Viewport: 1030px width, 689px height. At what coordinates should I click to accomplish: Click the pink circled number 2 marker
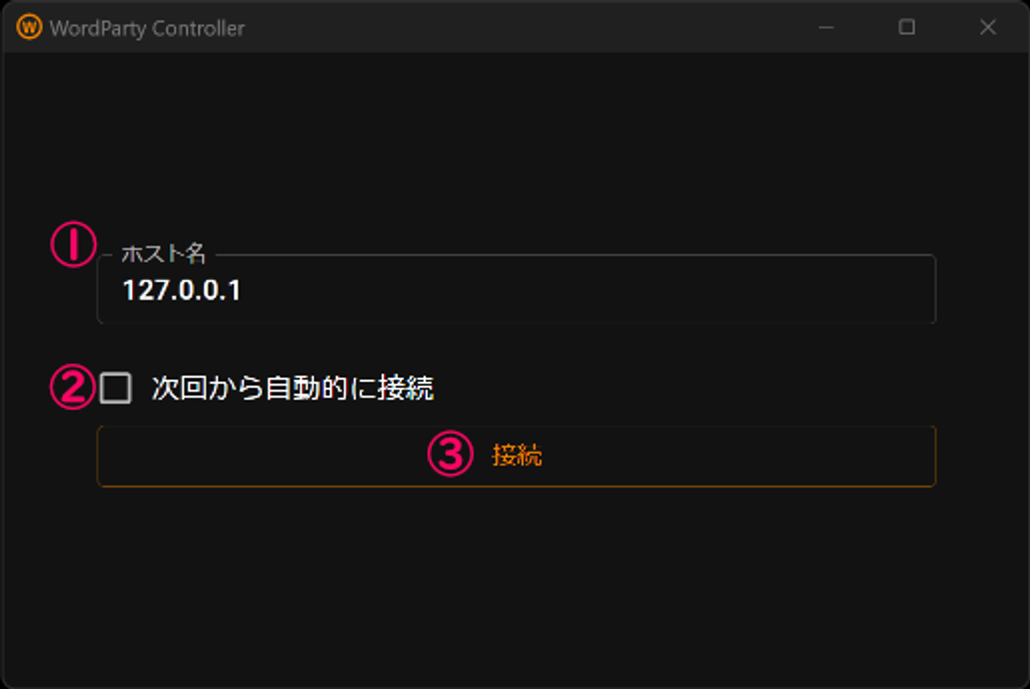tap(73, 387)
